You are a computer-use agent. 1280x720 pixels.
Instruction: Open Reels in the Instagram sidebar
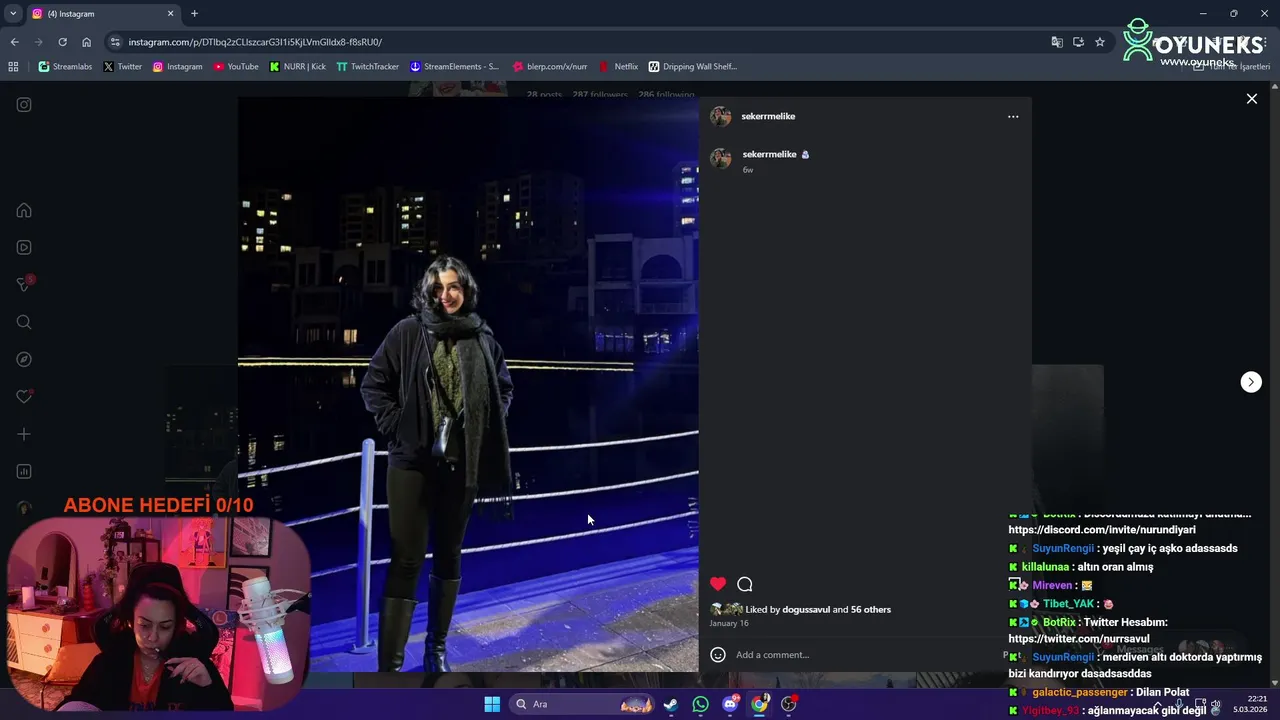click(x=24, y=247)
